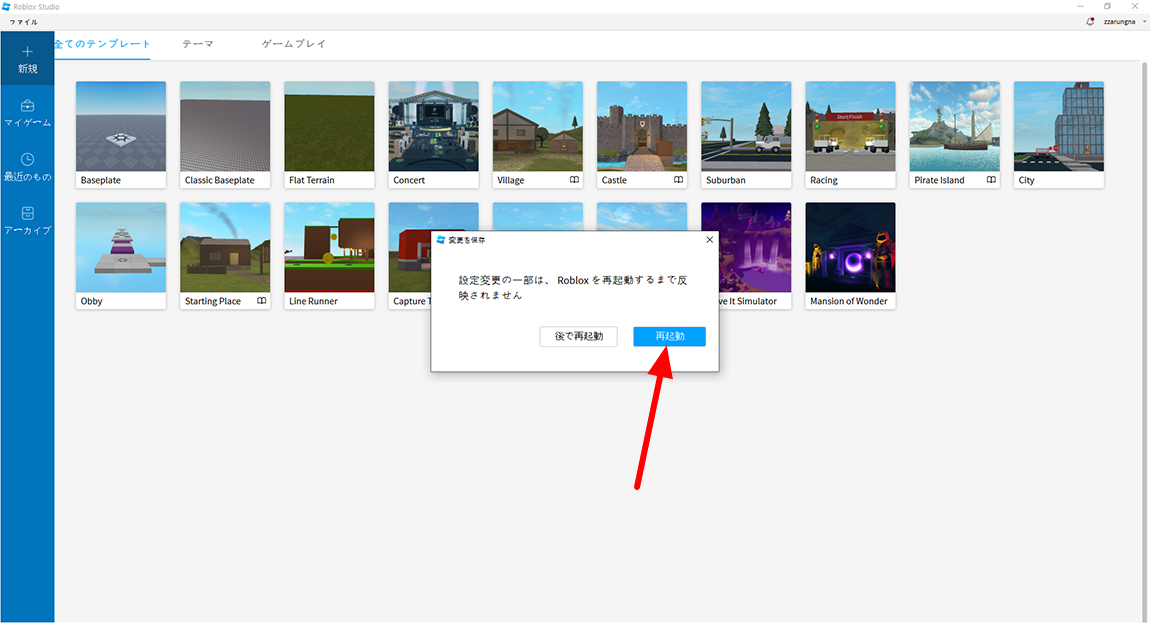The width and height of the screenshot is (1150, 623).
Task: Open the Racing template thumbnail
Action: click(849, 126)
